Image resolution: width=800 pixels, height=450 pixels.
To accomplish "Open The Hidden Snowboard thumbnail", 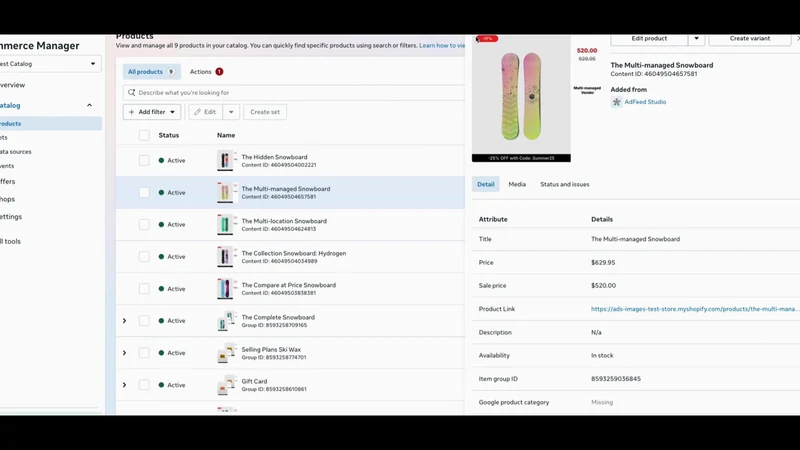I will [x=225, y=160].
